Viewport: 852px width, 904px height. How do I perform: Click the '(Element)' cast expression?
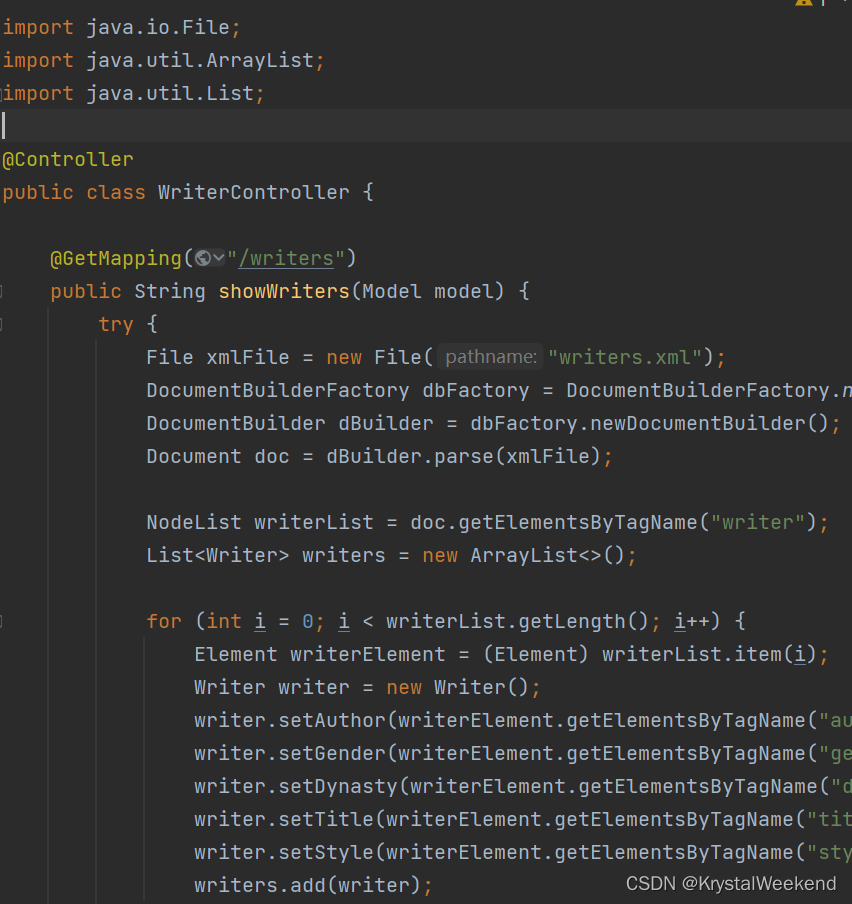(x=536, y=654)
